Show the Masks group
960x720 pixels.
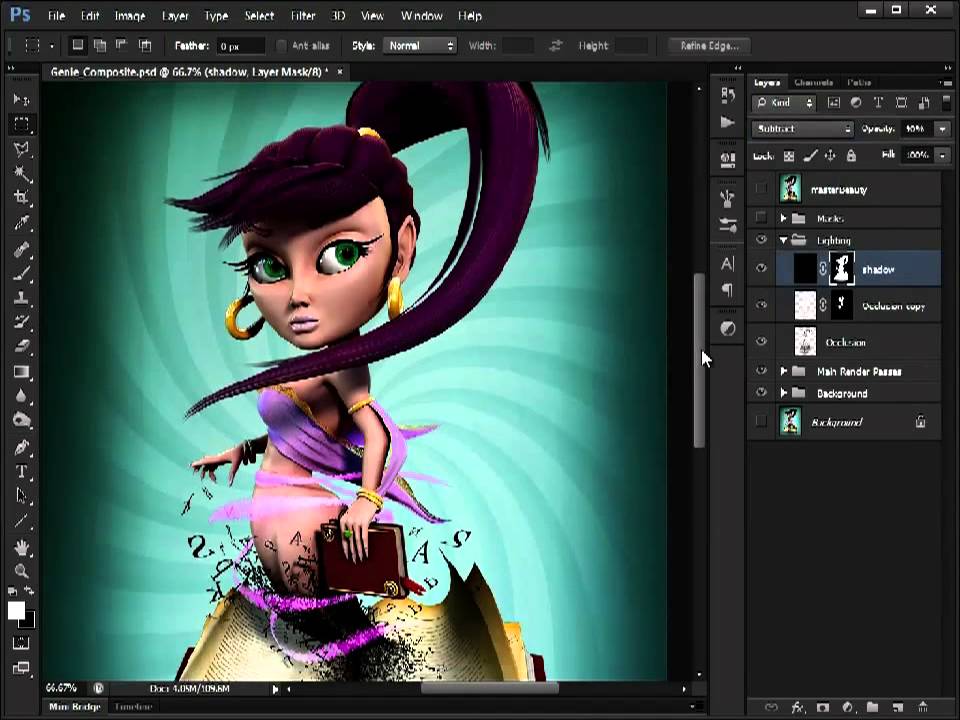click(x=761, y=217)
